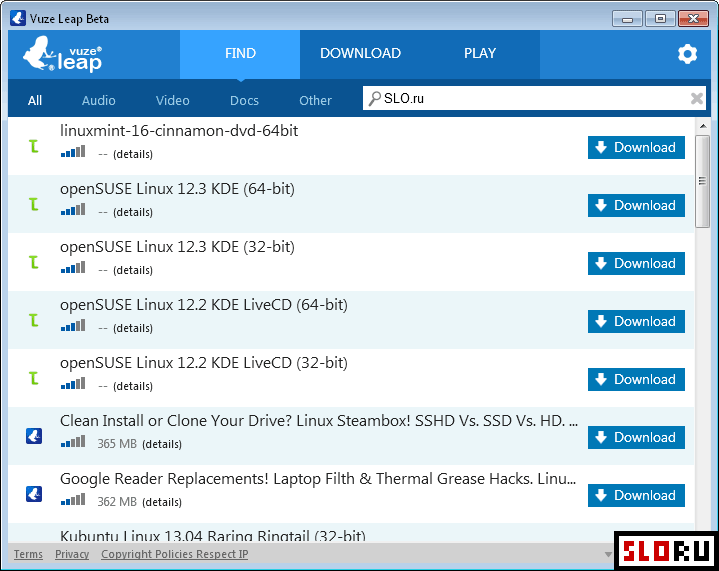Viewport: 719px width, 571px height.
Task: Click Vuze icon beside Google Reader Replacements result
Action: click(x=34, y=494)
